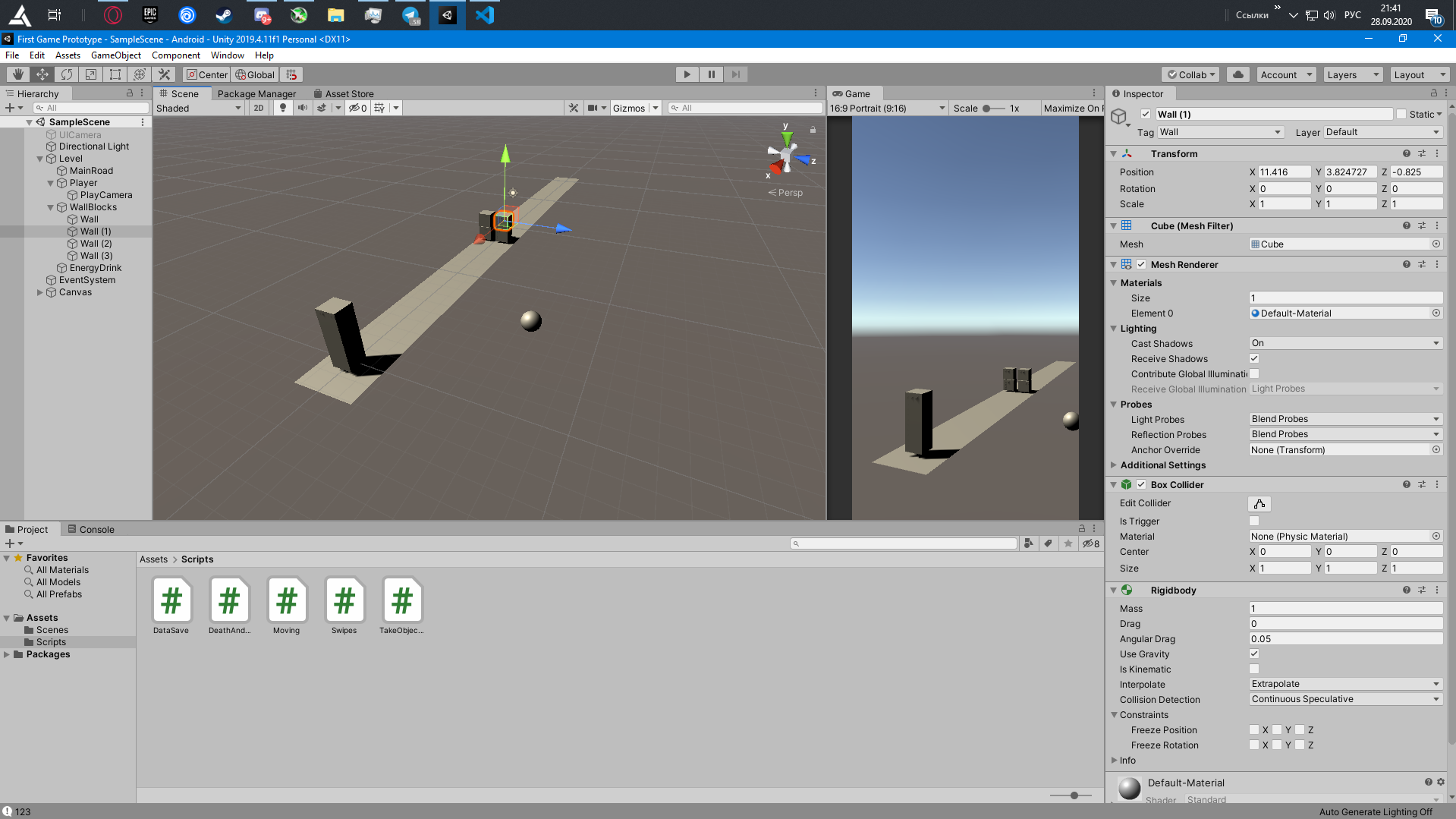This screenshot has width=1456, height=819.
Task: Open Interpolate Extrapolate dropdown
Action: [x=1345, y=684]
